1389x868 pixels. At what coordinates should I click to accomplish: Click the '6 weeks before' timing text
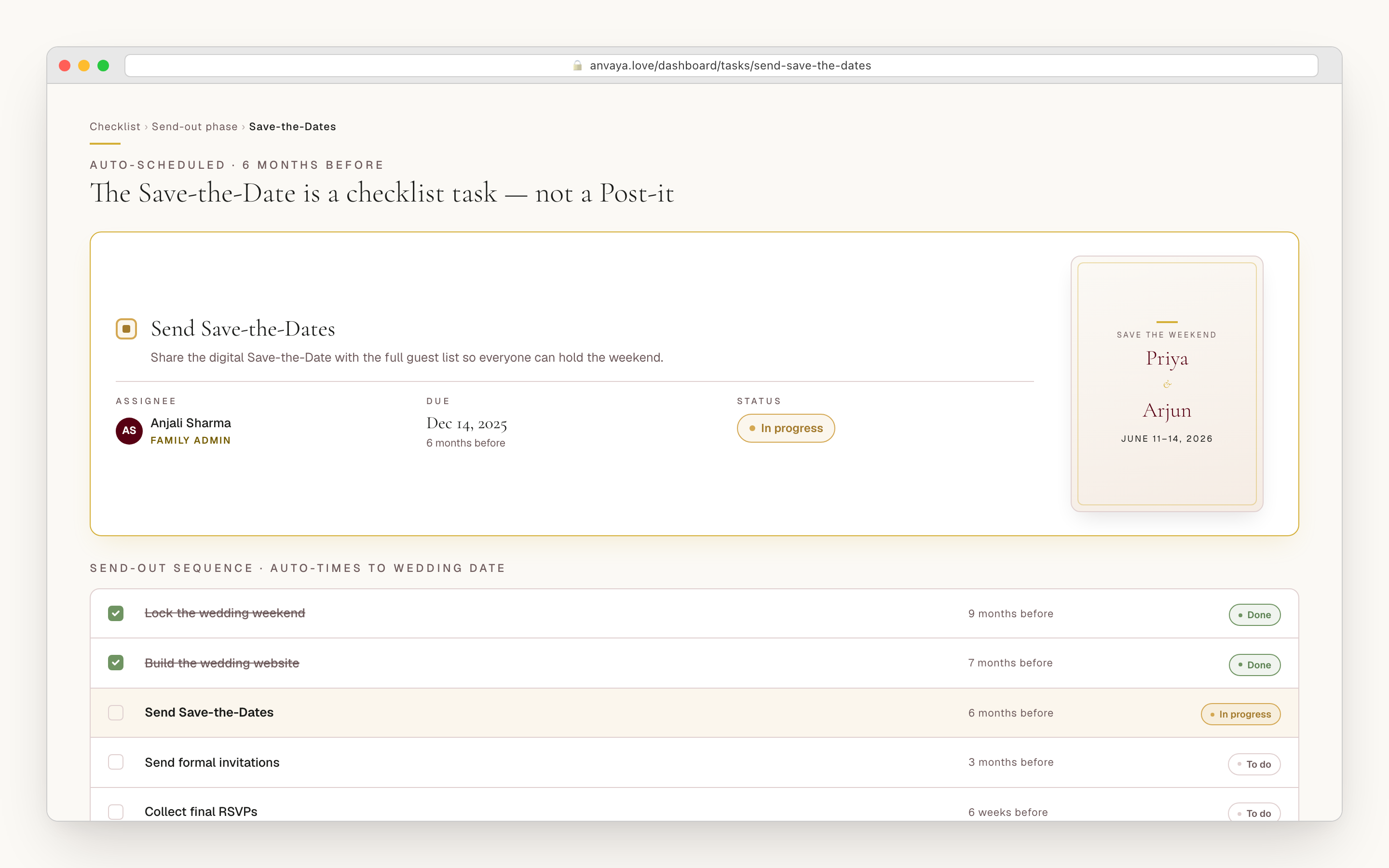pyautogui.click(x=1008, y=813)
